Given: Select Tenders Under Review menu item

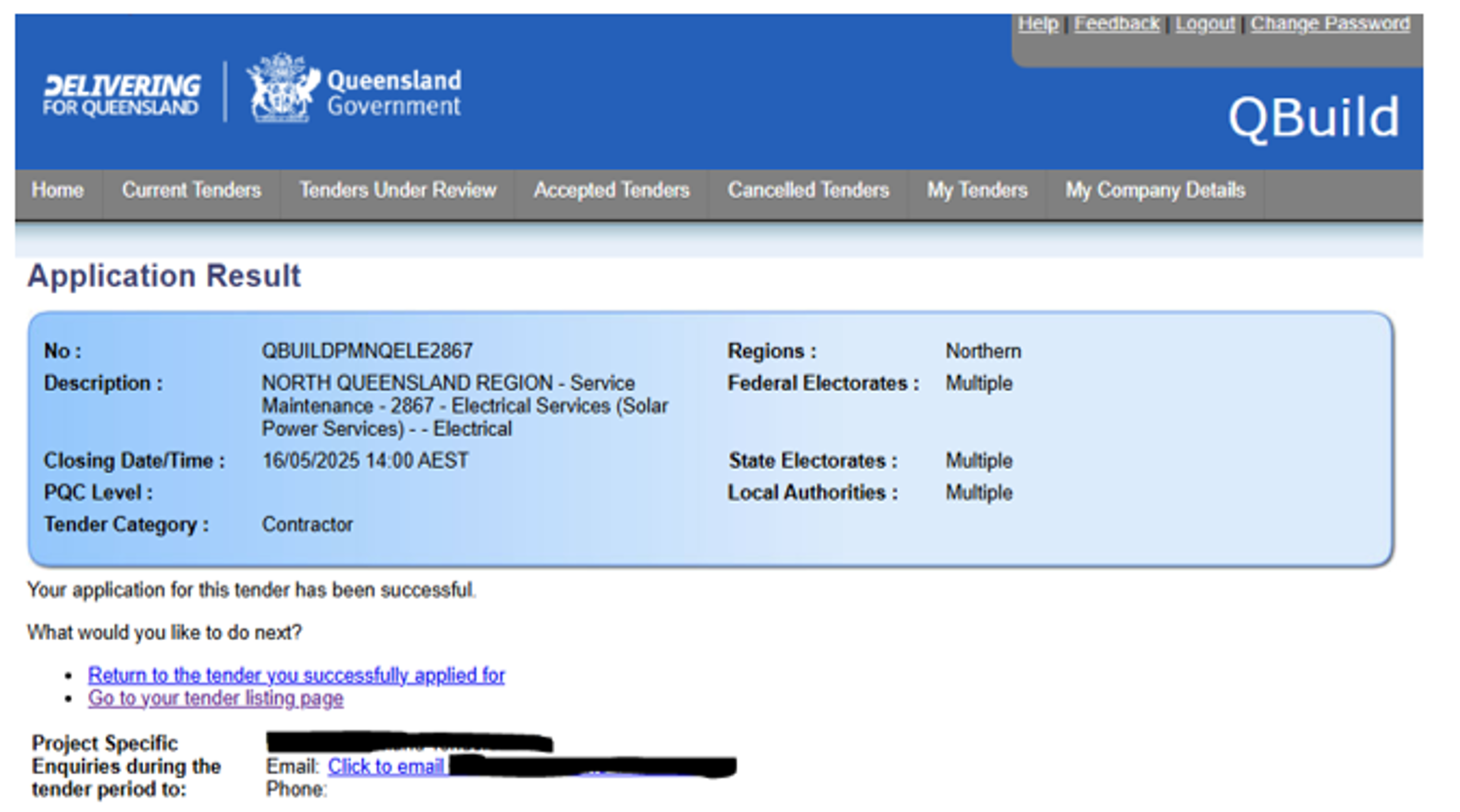Looking at the screenshot, I should pyautogui.click(x=397, y=190).
